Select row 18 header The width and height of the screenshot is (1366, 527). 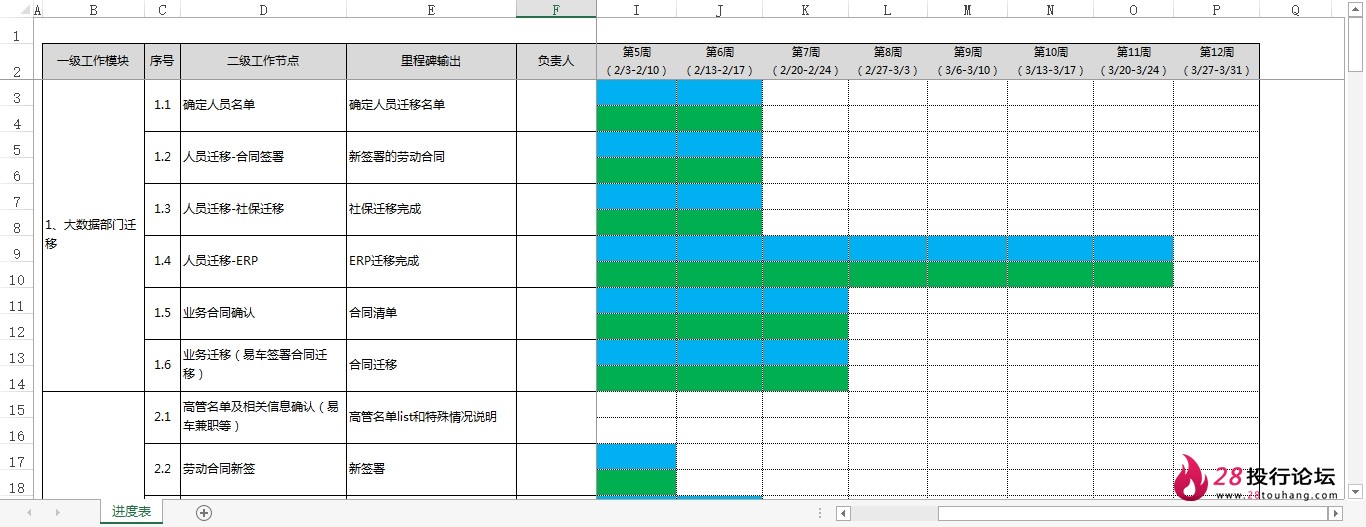(16, 487)
